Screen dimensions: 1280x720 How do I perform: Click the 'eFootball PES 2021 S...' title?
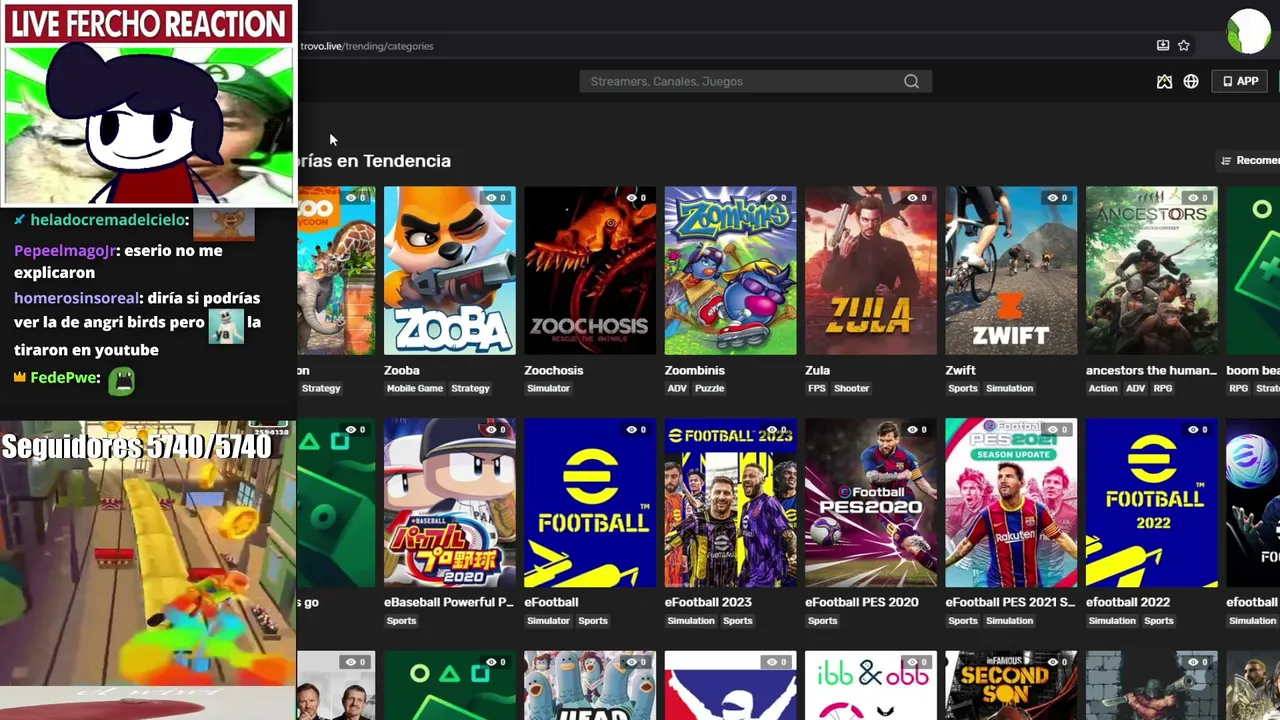click(x=1010, y=602)
